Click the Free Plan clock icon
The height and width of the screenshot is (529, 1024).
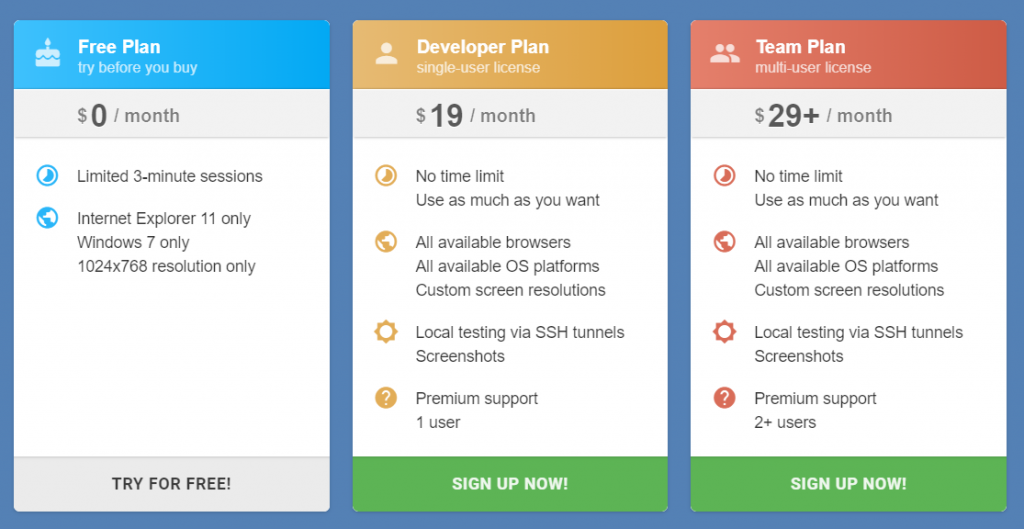(x=47, y=176)
